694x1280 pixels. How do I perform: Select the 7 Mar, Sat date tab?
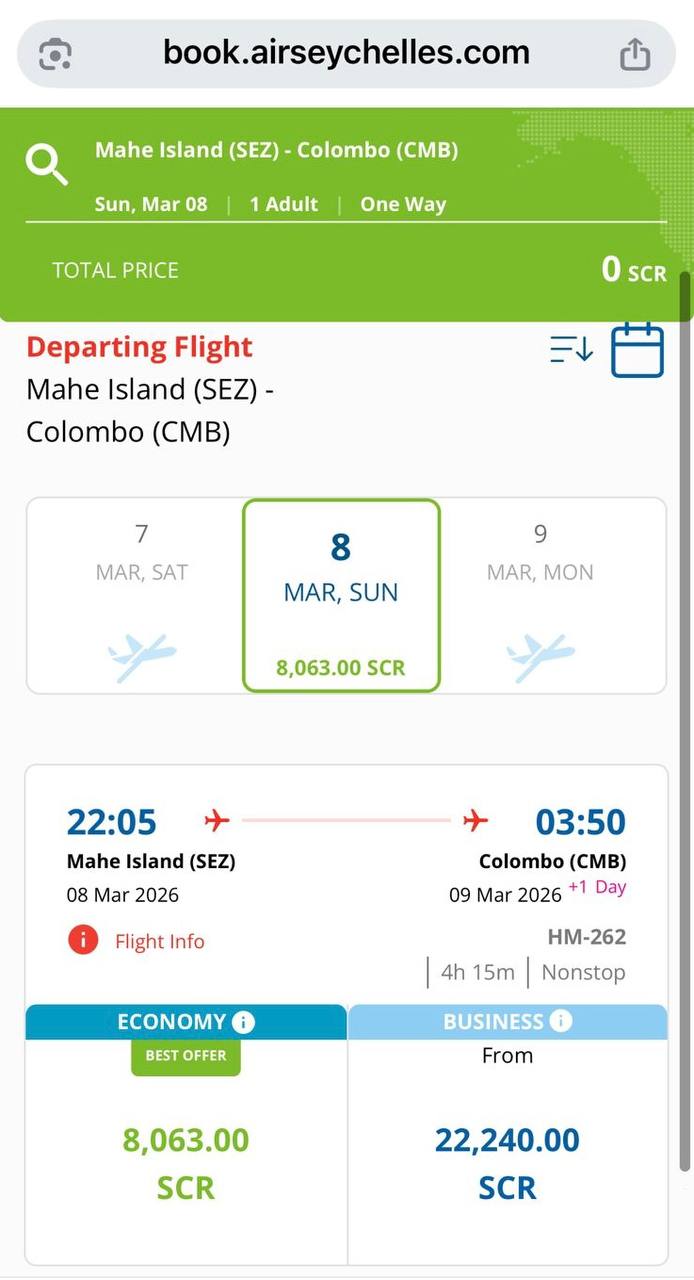coord(142,594)
